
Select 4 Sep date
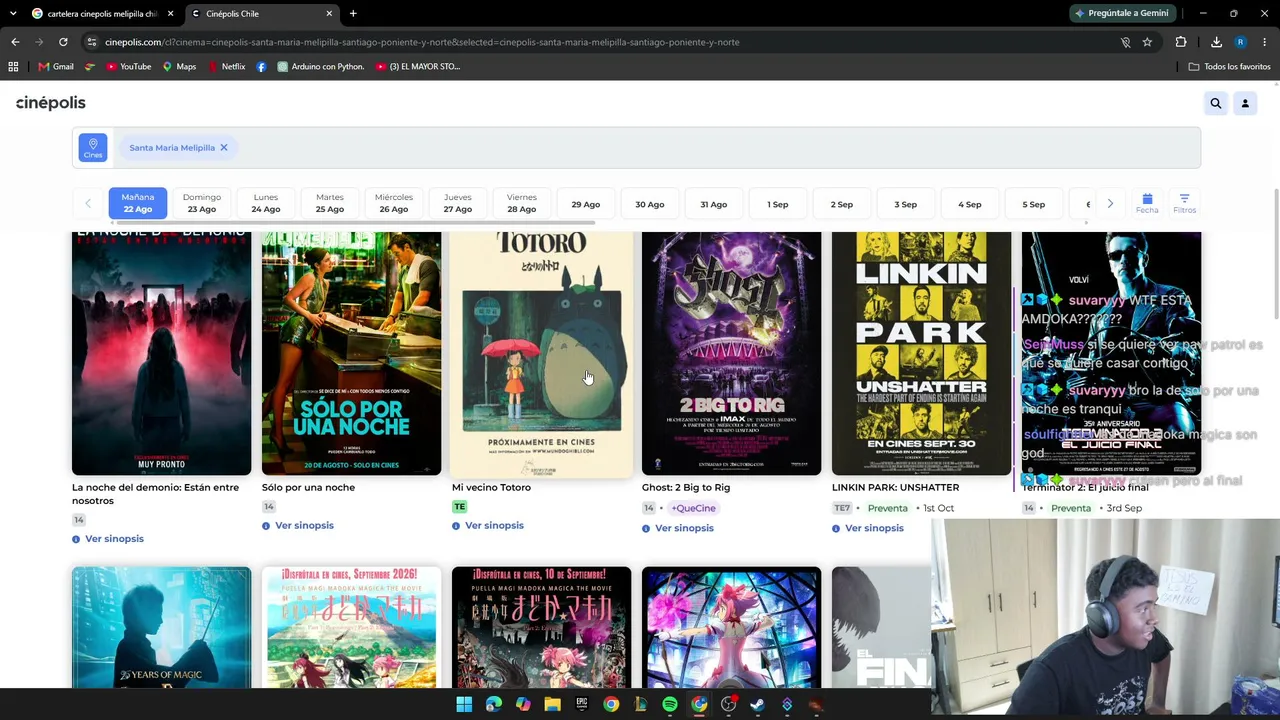970,204
